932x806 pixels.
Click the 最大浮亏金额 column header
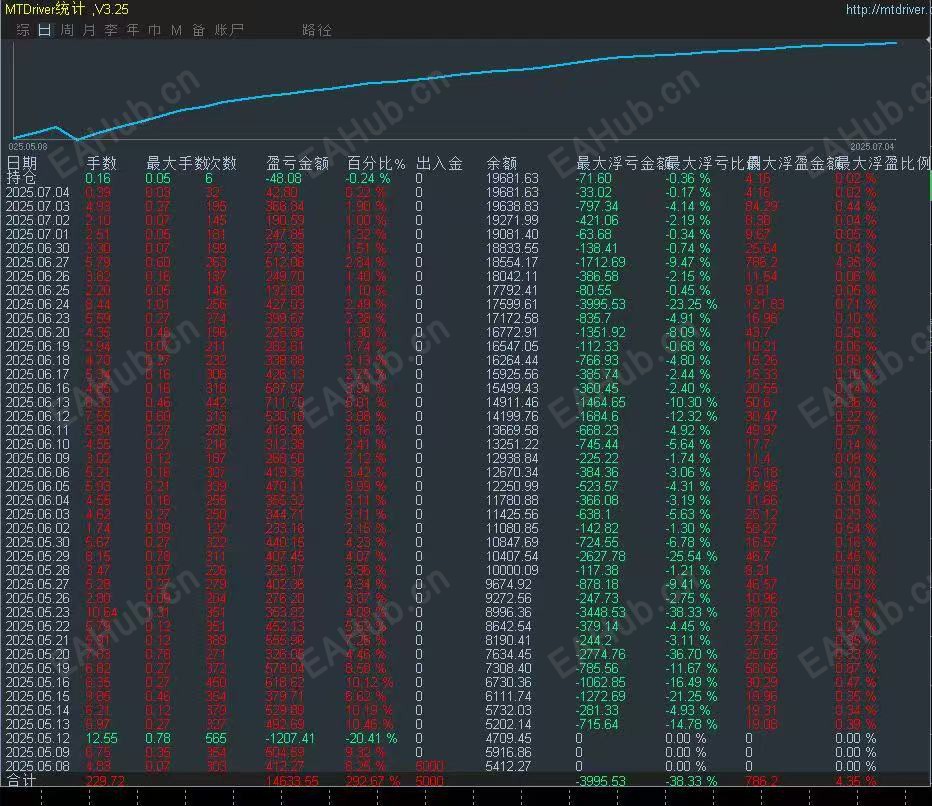pos(622,163)
